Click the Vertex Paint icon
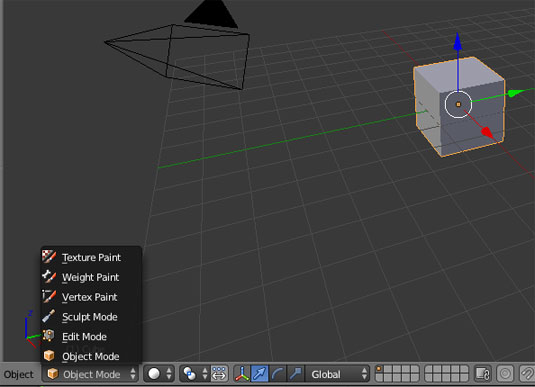535x387 pixels. coord(49,296)
